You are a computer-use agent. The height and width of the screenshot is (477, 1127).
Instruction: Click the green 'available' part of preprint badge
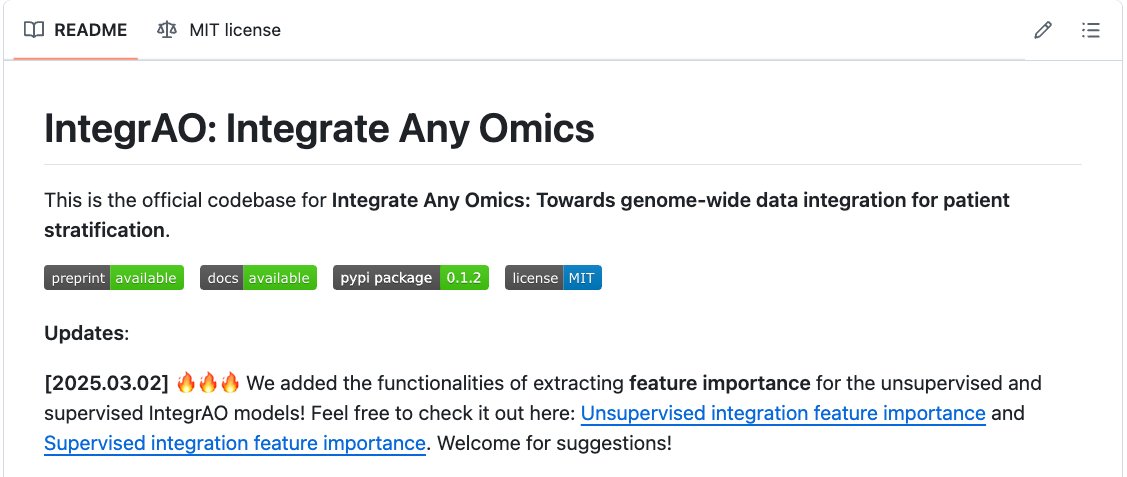point(146,278)
